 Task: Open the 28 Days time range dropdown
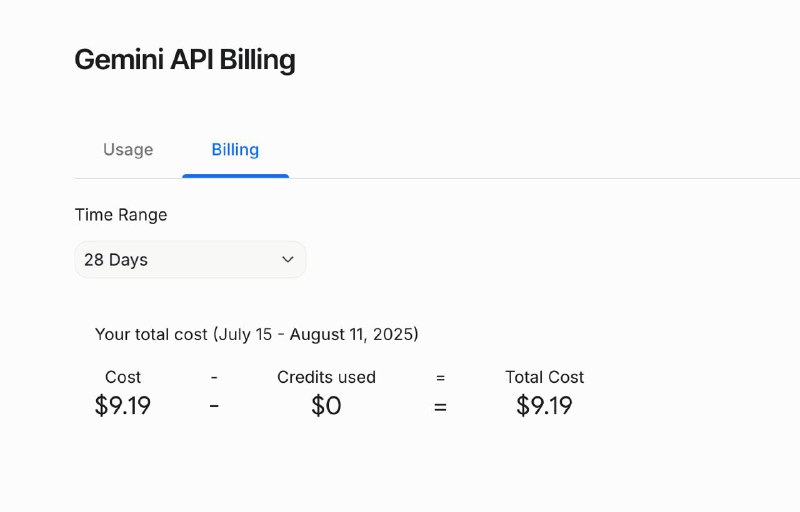coord(190,259)
